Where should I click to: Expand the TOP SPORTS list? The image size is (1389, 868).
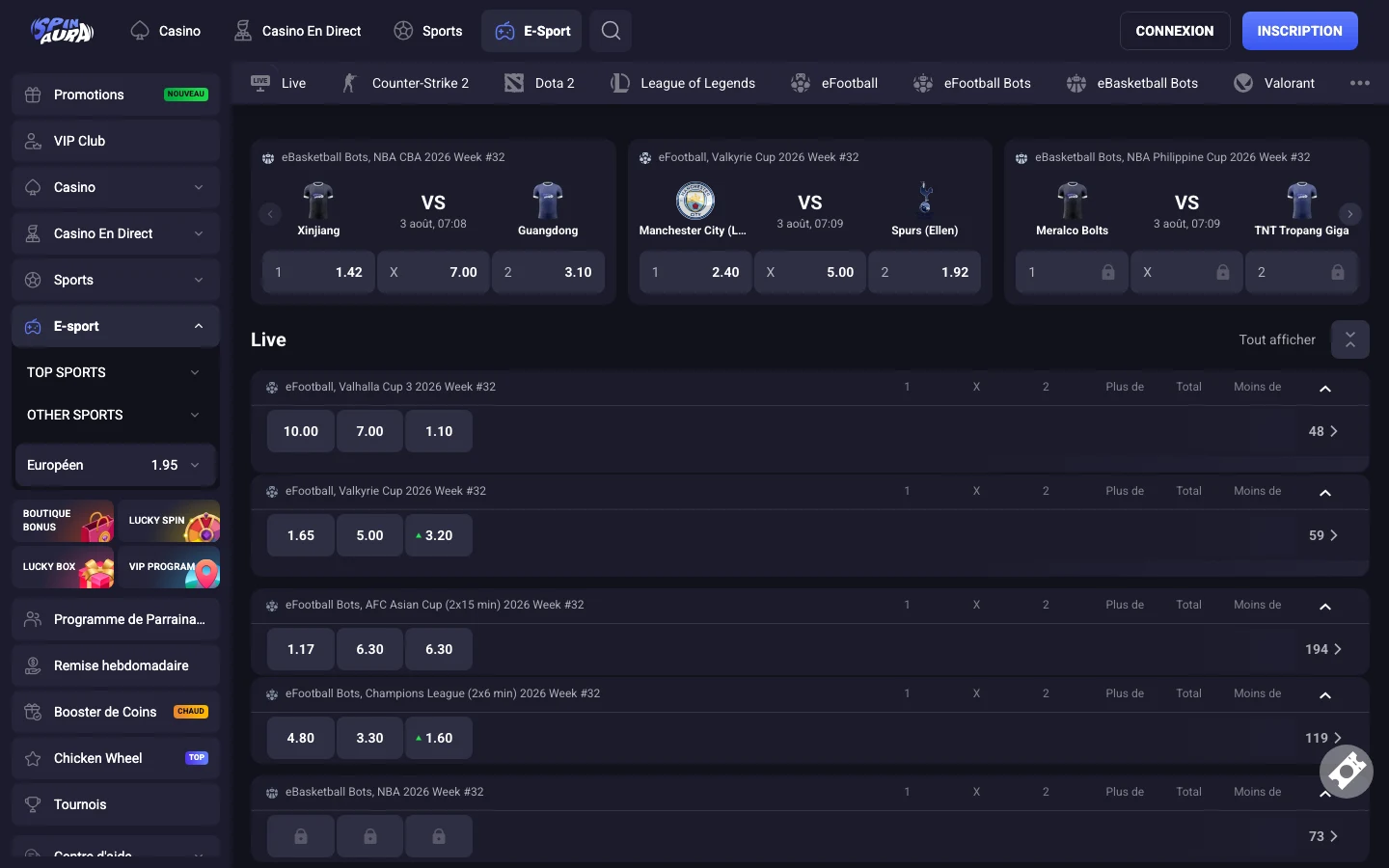coord(116,372)
